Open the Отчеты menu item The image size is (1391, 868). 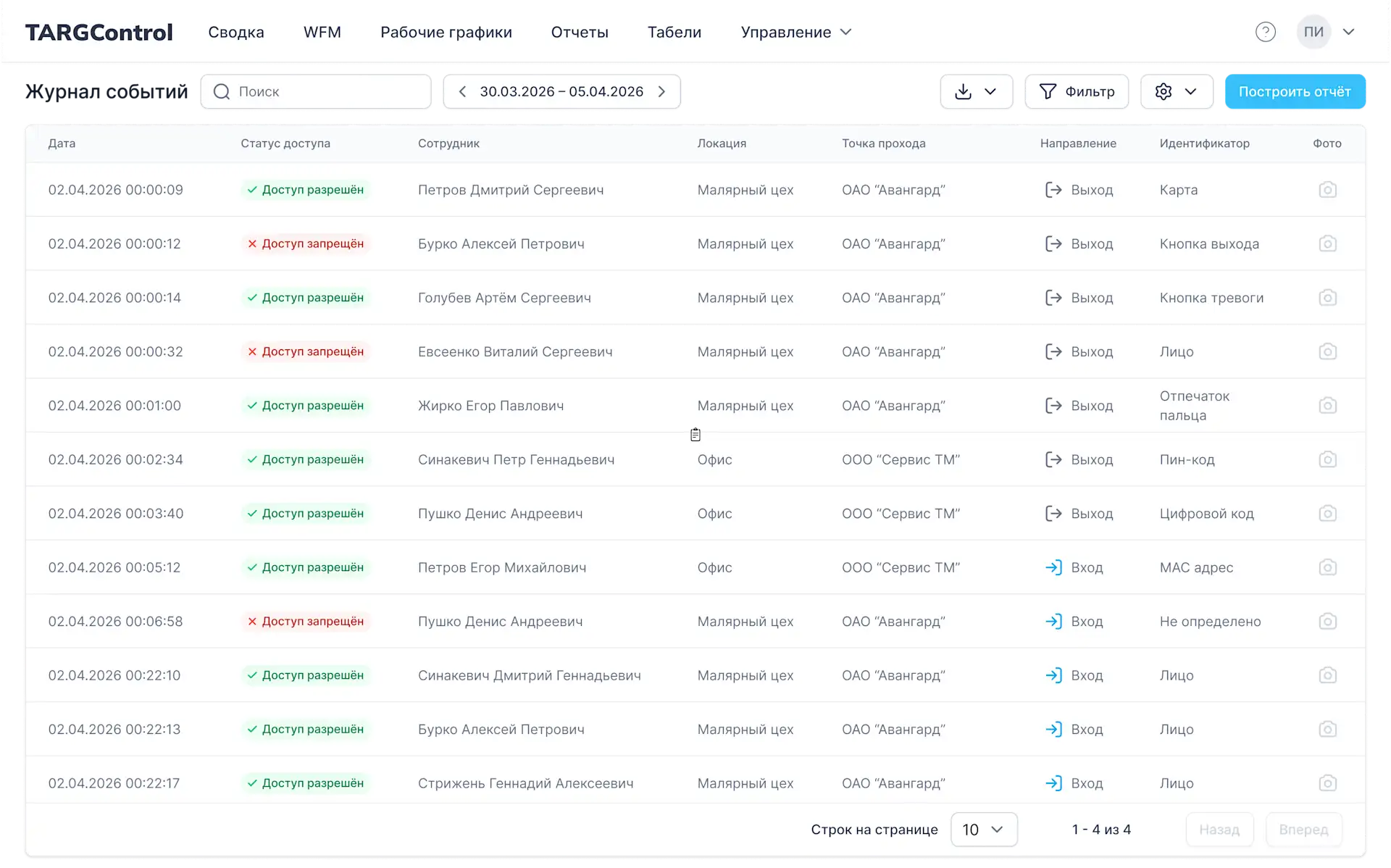[580, 32]
